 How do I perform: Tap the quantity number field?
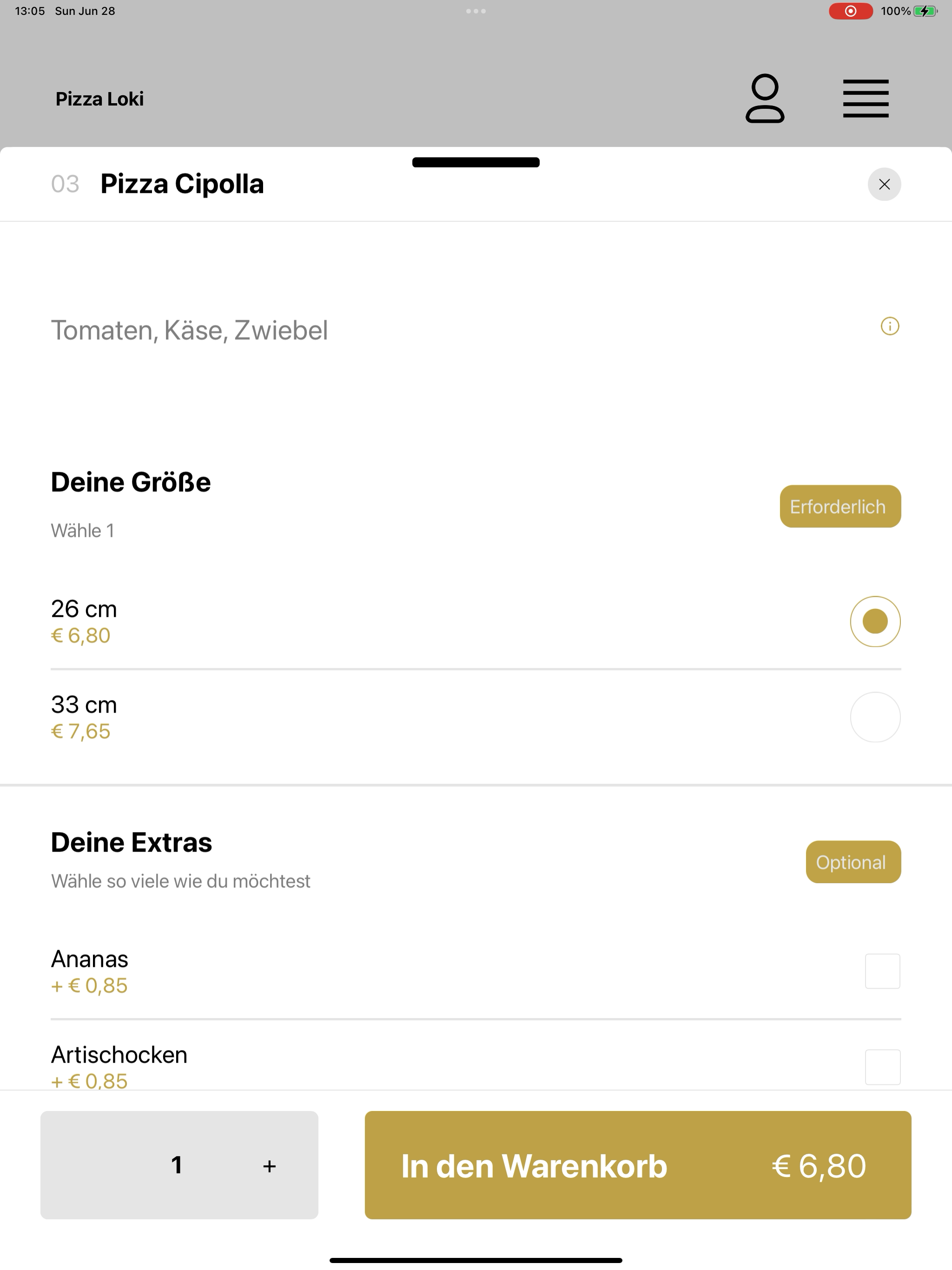pyautogui.click(x=177, y=1165)
